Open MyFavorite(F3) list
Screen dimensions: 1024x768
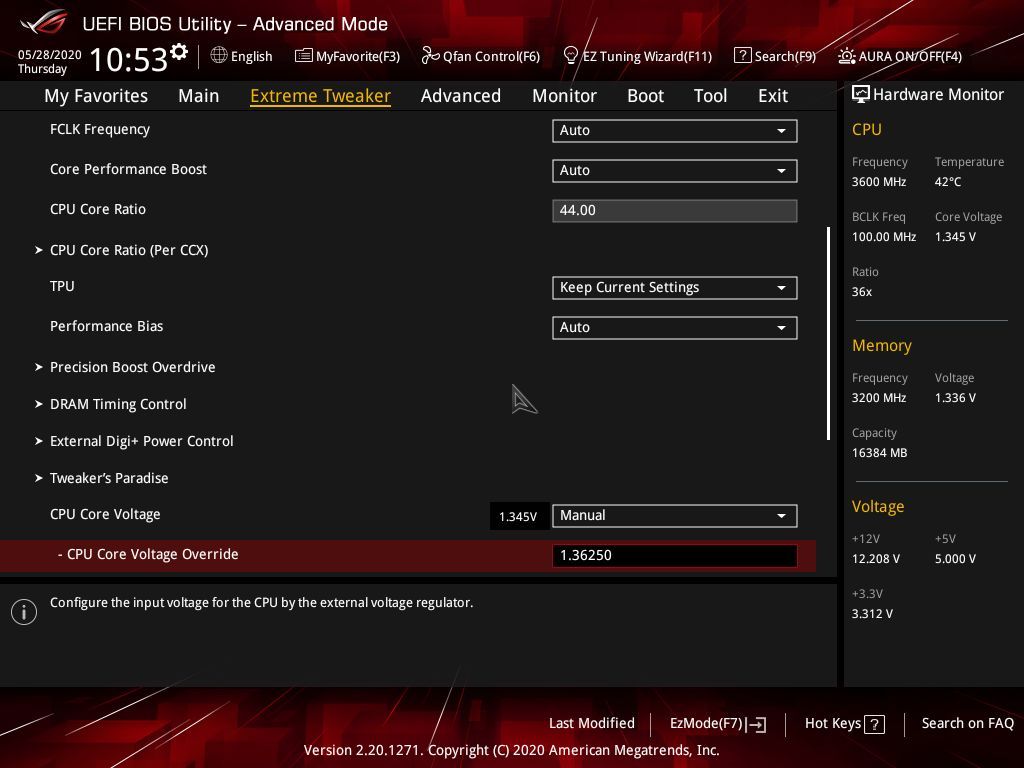click(347, 56)
